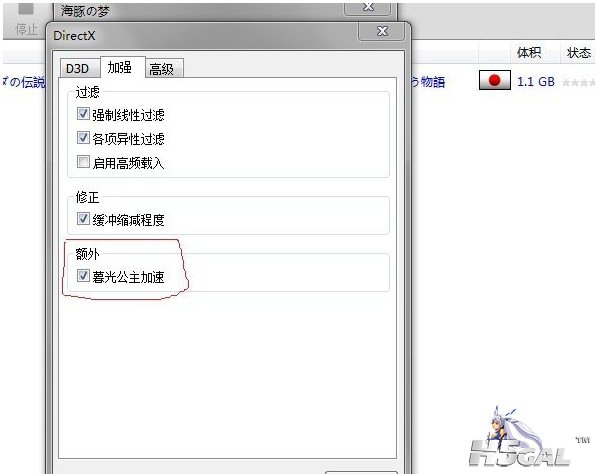Switch to the D3D tab
The width and height of the screenshot is (596, 474).
(78, 68)
